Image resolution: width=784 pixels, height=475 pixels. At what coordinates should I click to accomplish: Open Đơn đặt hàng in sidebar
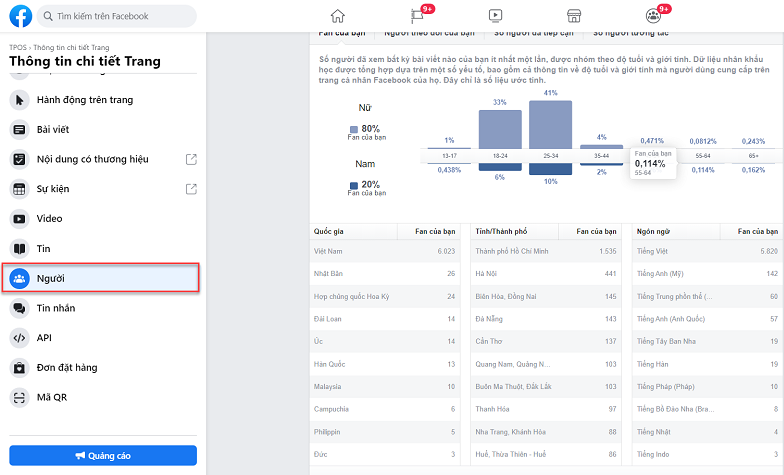(67, 367)
